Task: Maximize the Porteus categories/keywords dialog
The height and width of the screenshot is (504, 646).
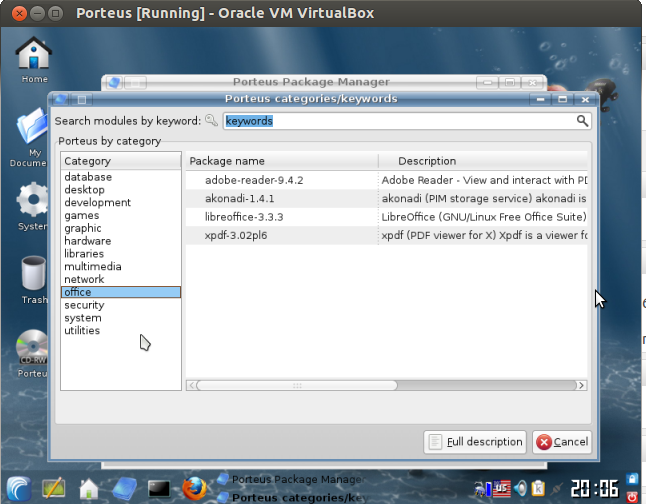Action: point(563,99)
